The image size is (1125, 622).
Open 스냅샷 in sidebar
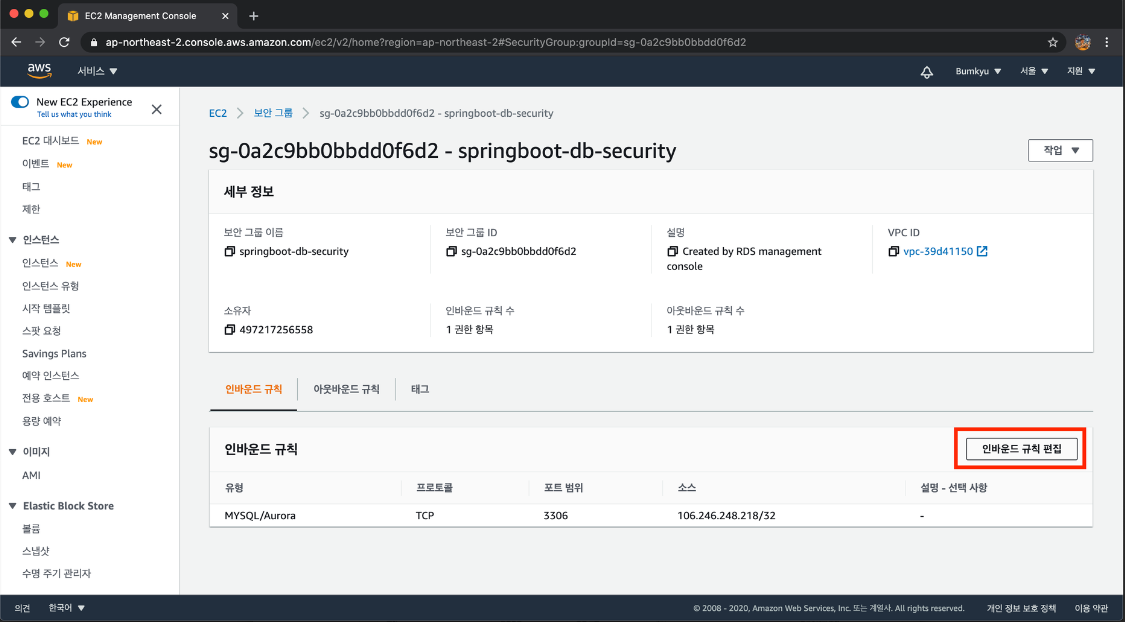tap(36, 551)
